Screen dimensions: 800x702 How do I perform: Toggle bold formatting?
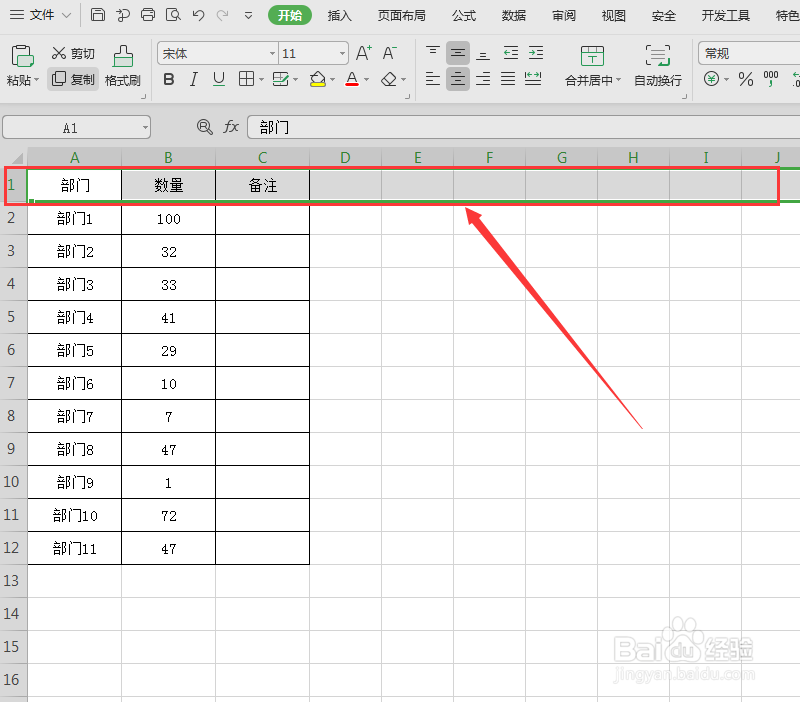[168, 79]
